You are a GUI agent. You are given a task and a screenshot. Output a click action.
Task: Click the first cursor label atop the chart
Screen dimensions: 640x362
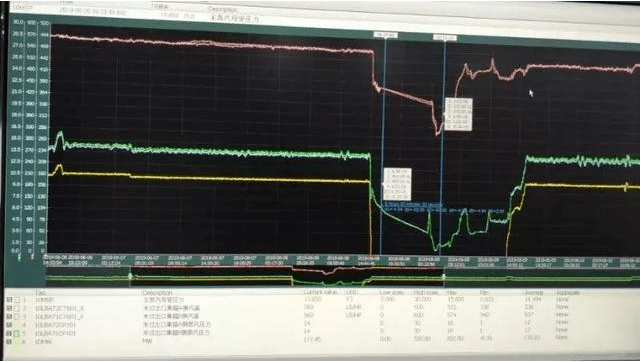coord(386,36)
